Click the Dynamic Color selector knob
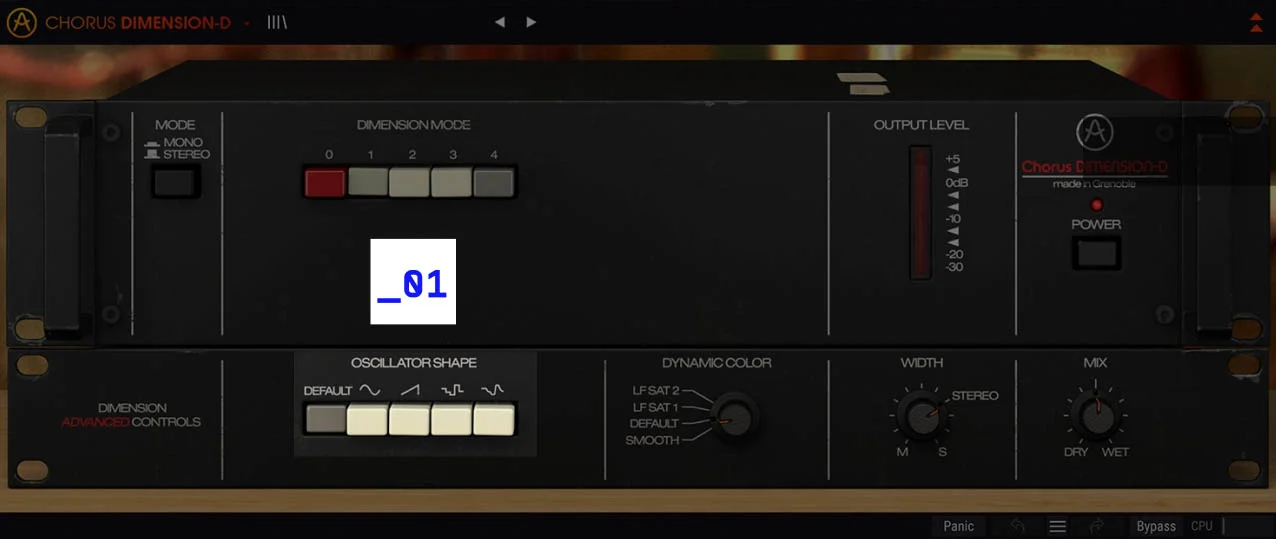The width and height of the screenshot is (1276, 539). (735, 416)
